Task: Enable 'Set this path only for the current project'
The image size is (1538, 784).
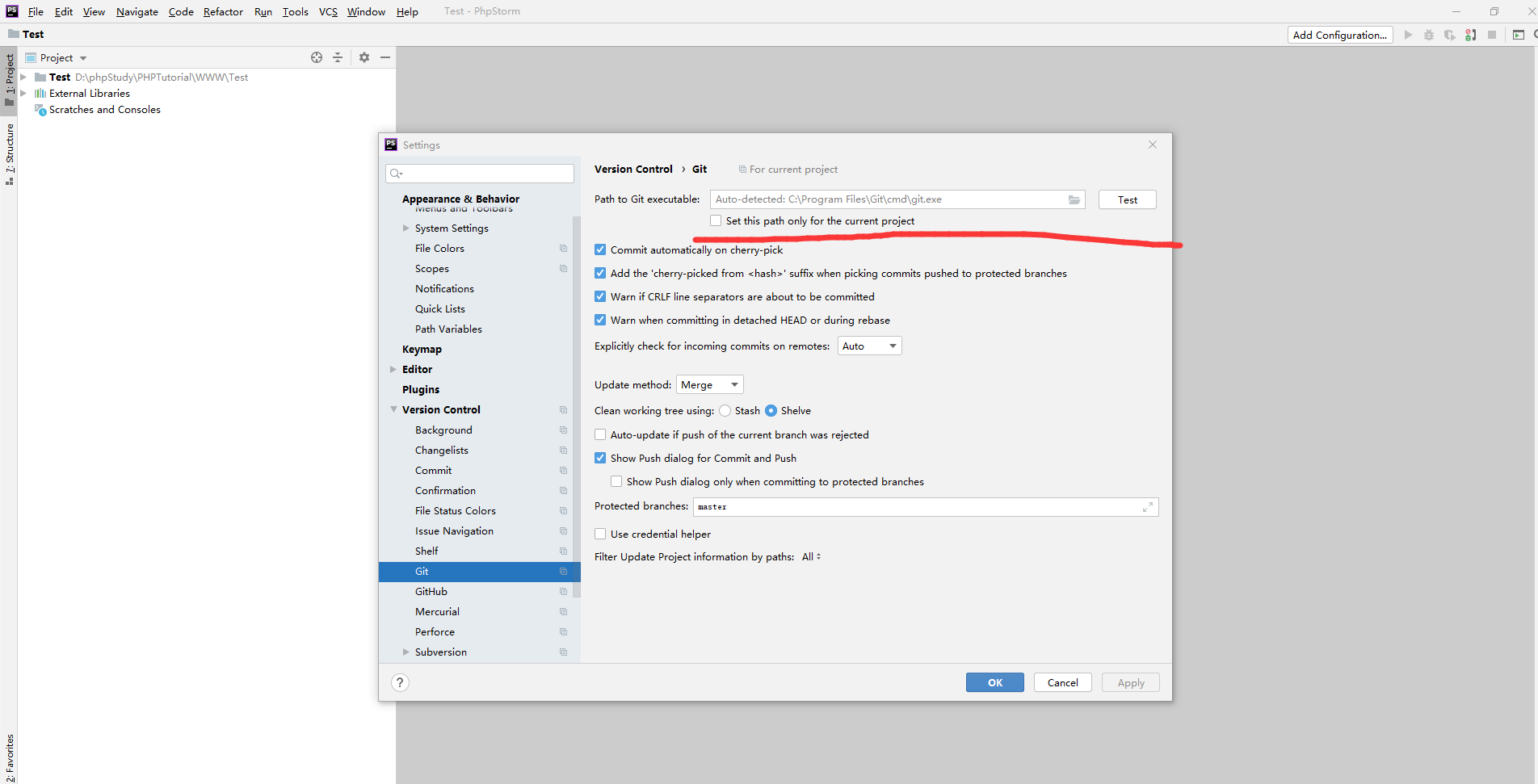Action: (x=716, y=220)
